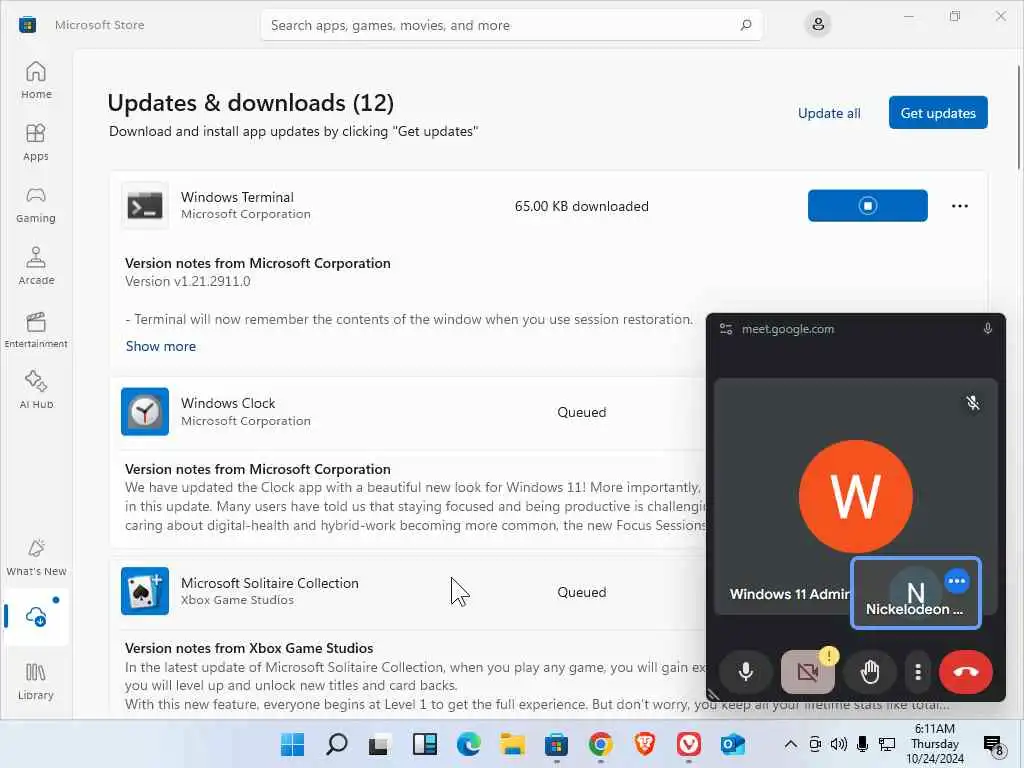Click the meeting tray icon beside volume

coord(815,744)
